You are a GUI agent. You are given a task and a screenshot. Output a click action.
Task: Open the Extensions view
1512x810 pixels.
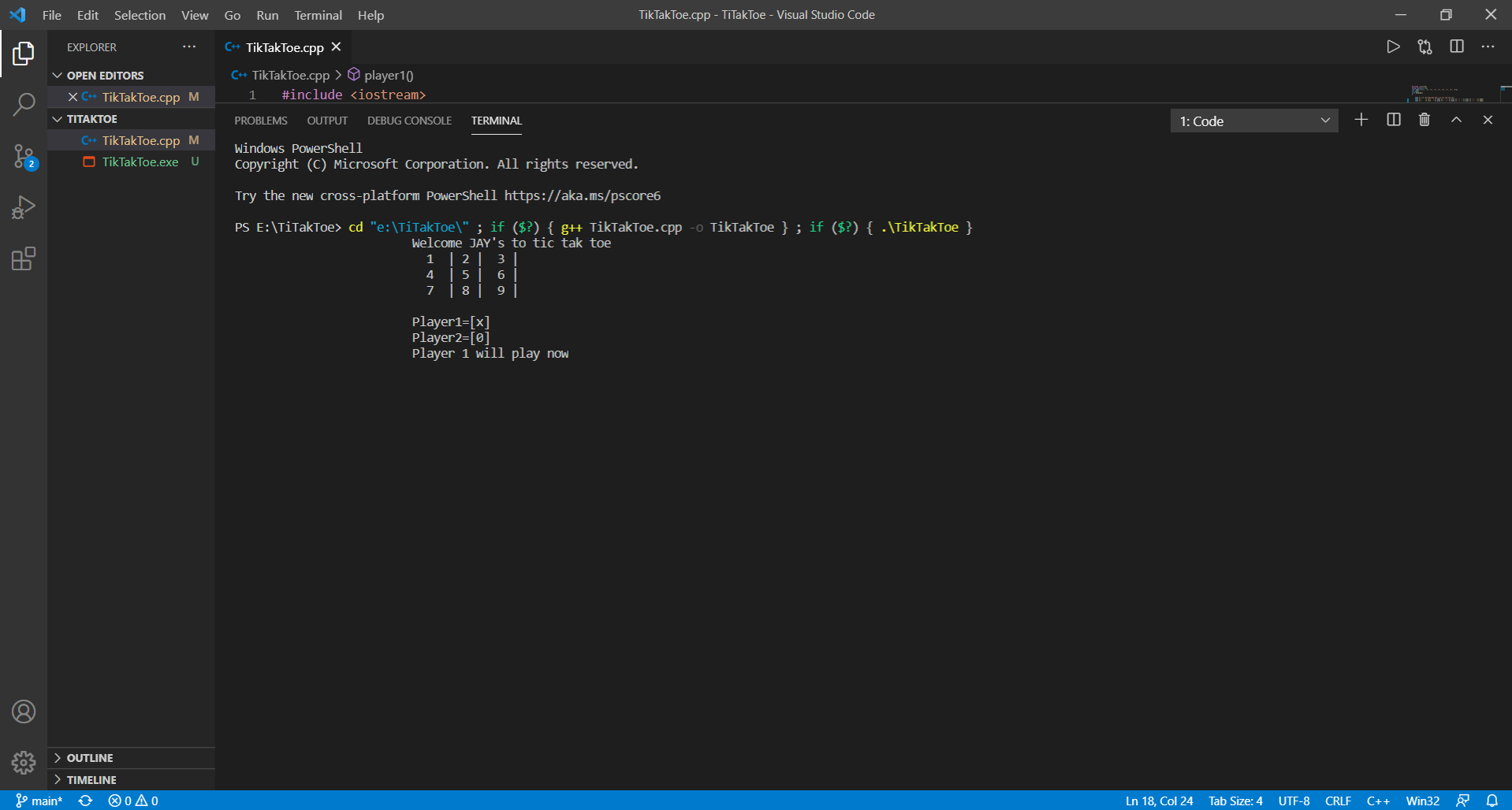[x=24, y=258]
